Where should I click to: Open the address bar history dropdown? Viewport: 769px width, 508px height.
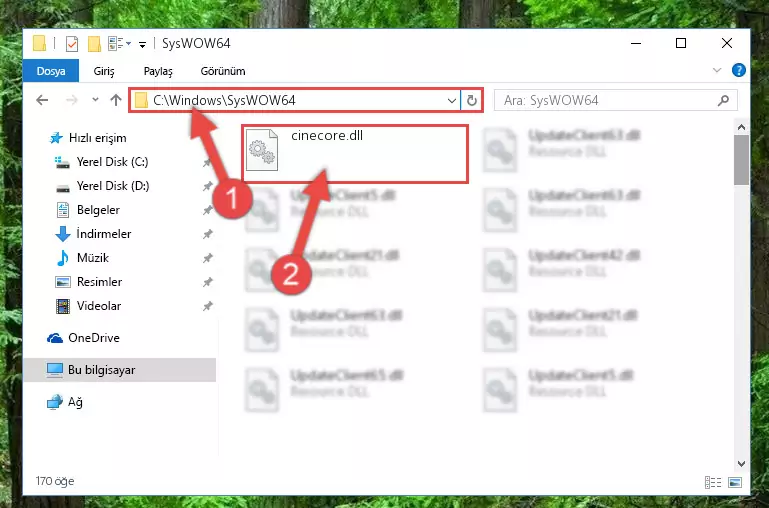click(x=452, y=101)
